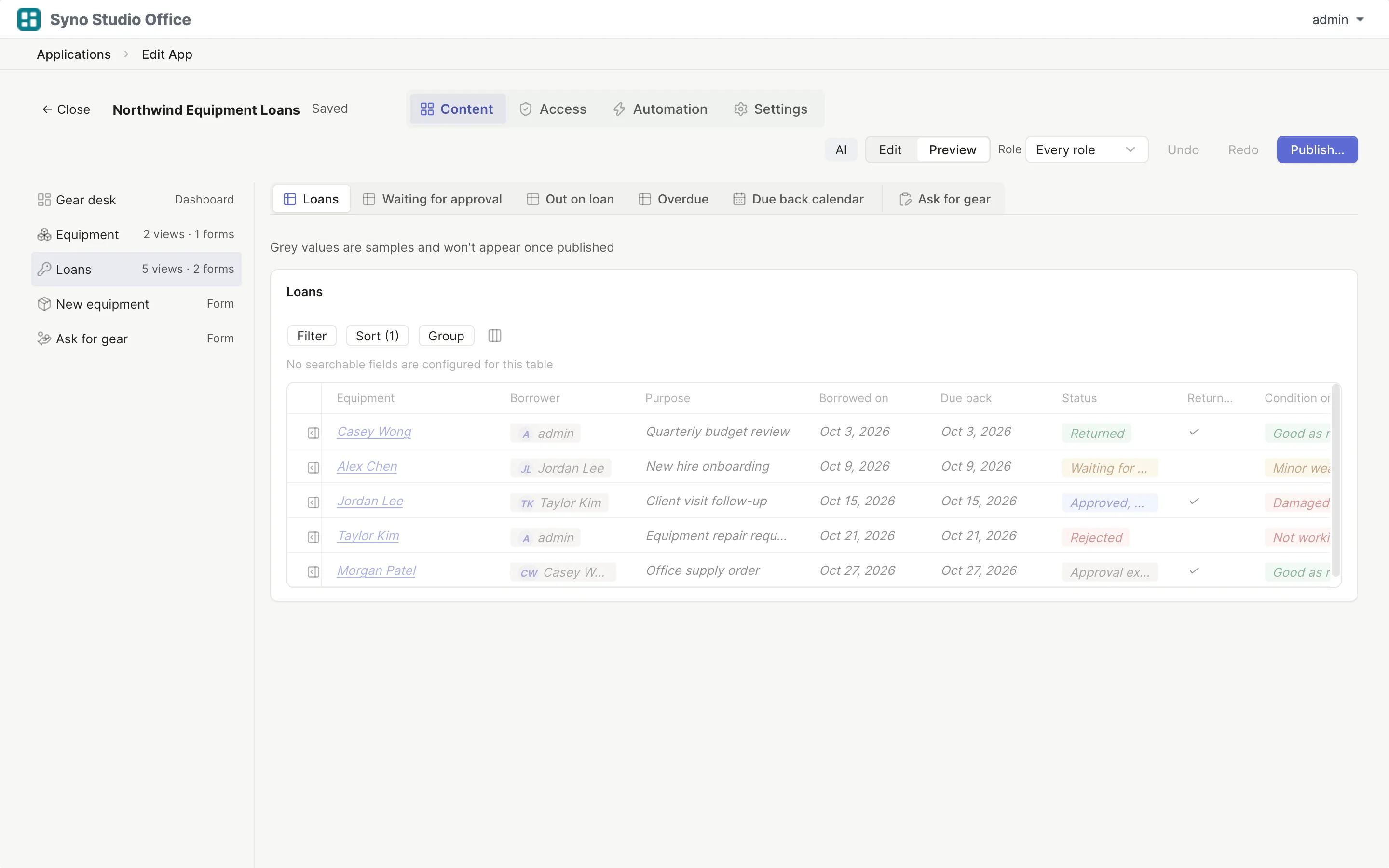Screen dimensions: 1389x868
Task: Click the Loans key icon in sidebar
Action: pos(44,269)
